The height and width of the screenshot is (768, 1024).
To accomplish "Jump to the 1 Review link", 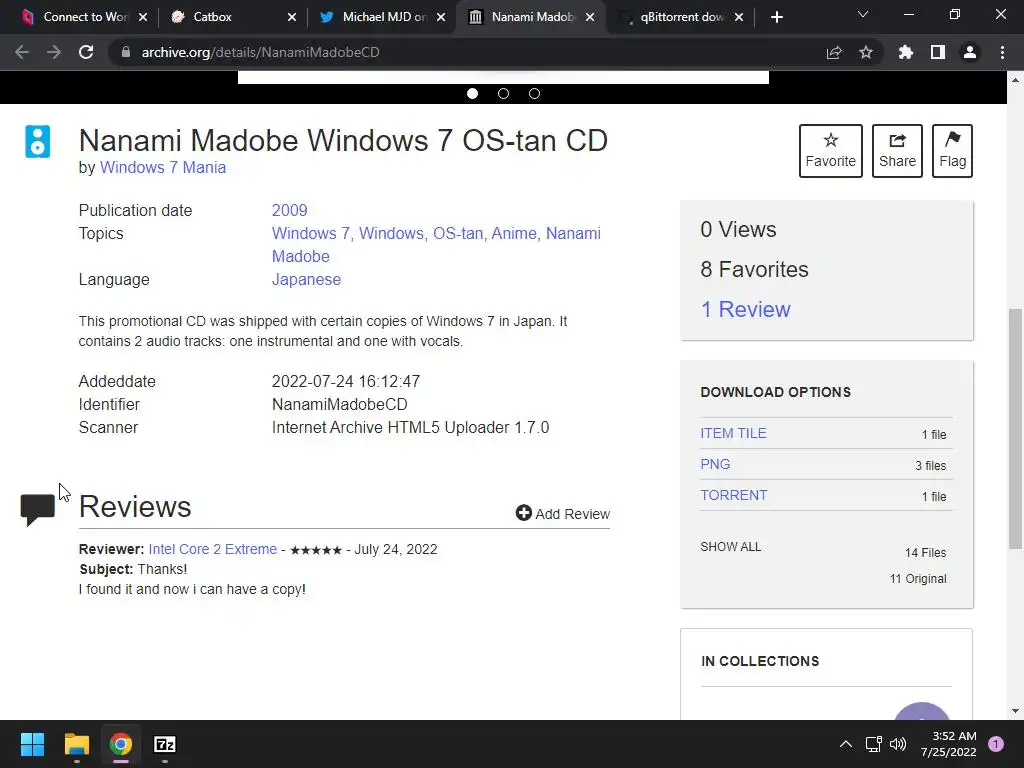I will pyautogui.click(x=745, y=309).
